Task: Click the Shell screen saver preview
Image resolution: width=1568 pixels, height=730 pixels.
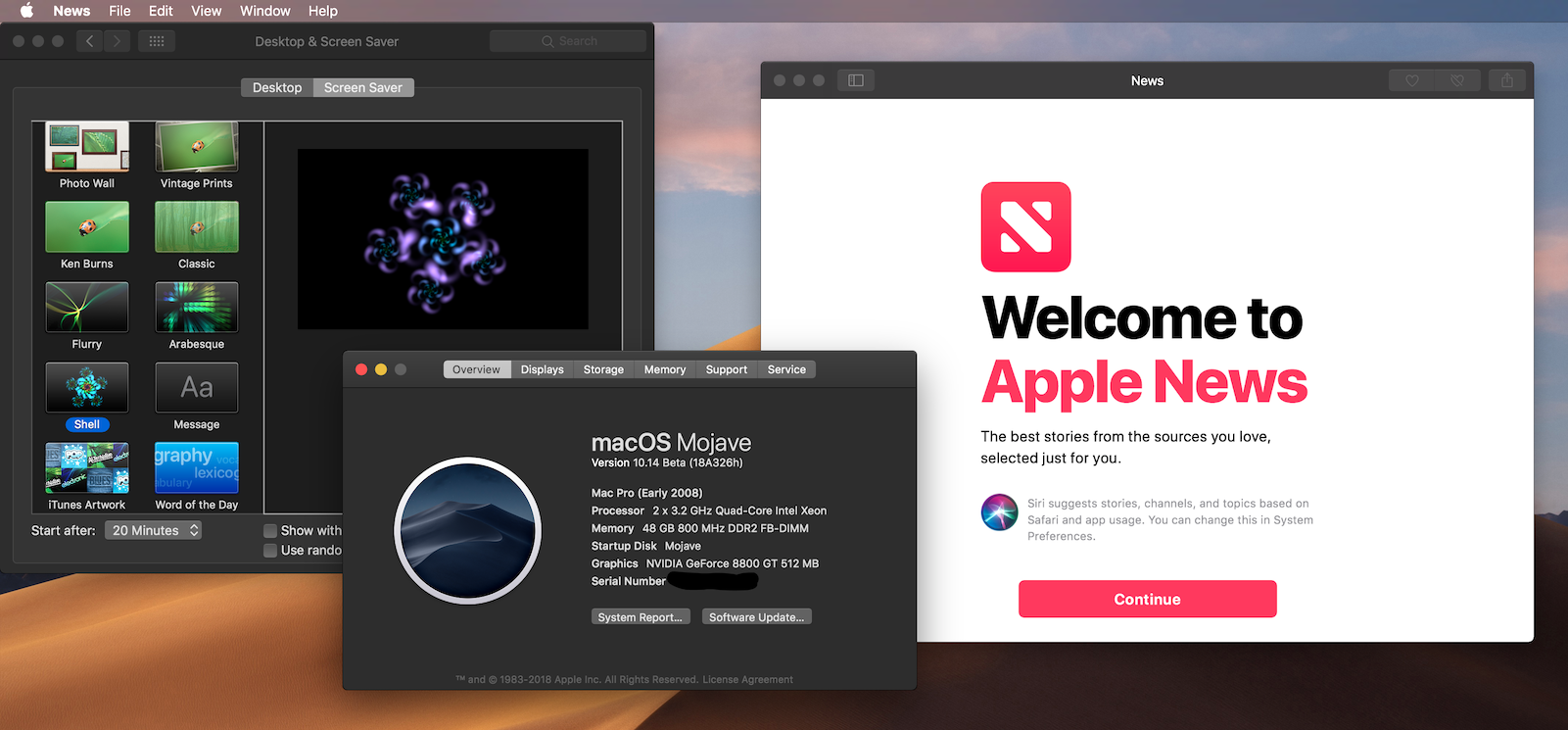Action: point(443,239)
